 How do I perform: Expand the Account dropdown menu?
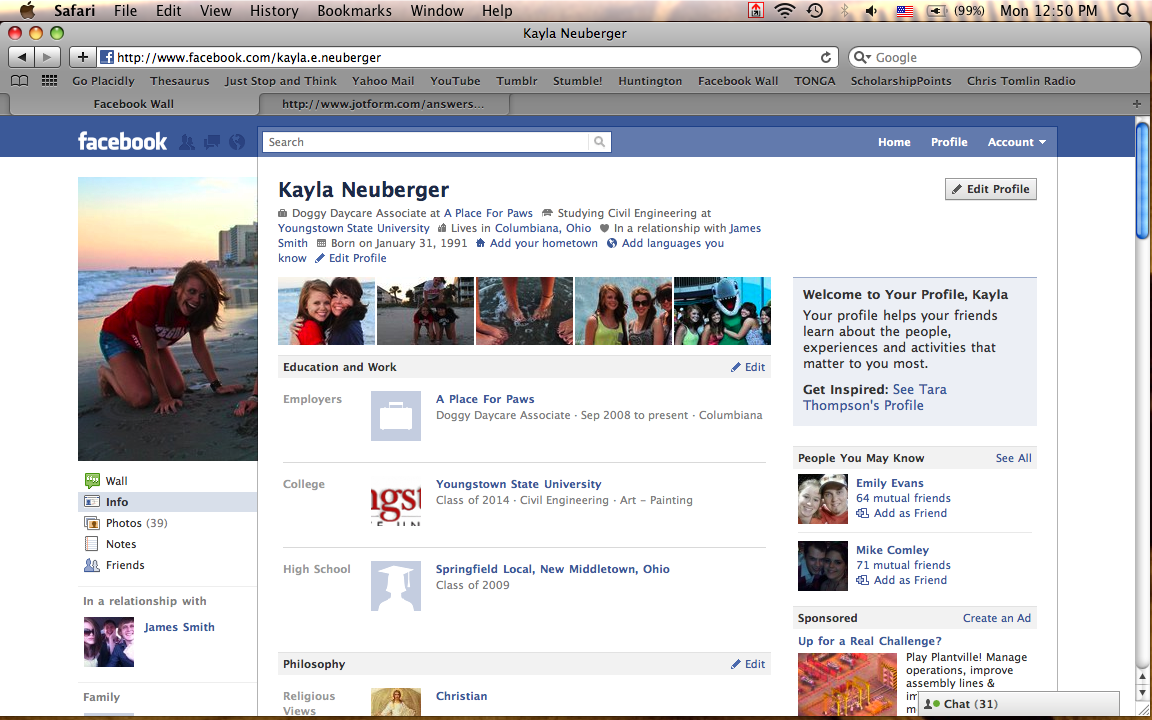coord(1016,142)
